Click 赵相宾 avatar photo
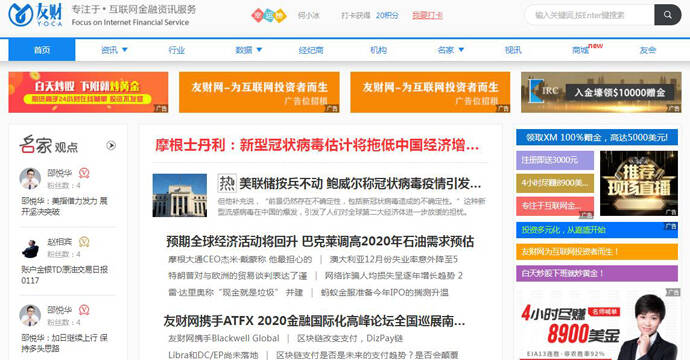This screenshot has width=690, height=360. 30,247
